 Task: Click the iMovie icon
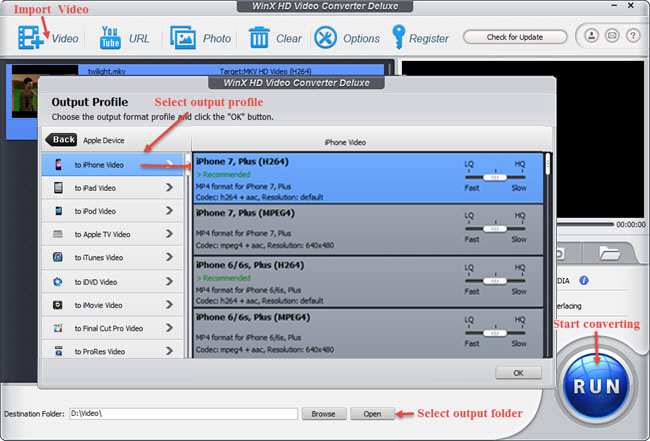point(58,305)
